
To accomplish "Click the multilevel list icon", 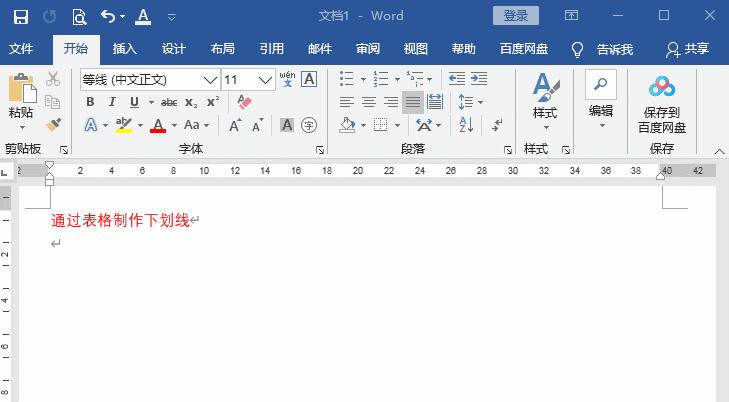I will click(x=415, y=79).
